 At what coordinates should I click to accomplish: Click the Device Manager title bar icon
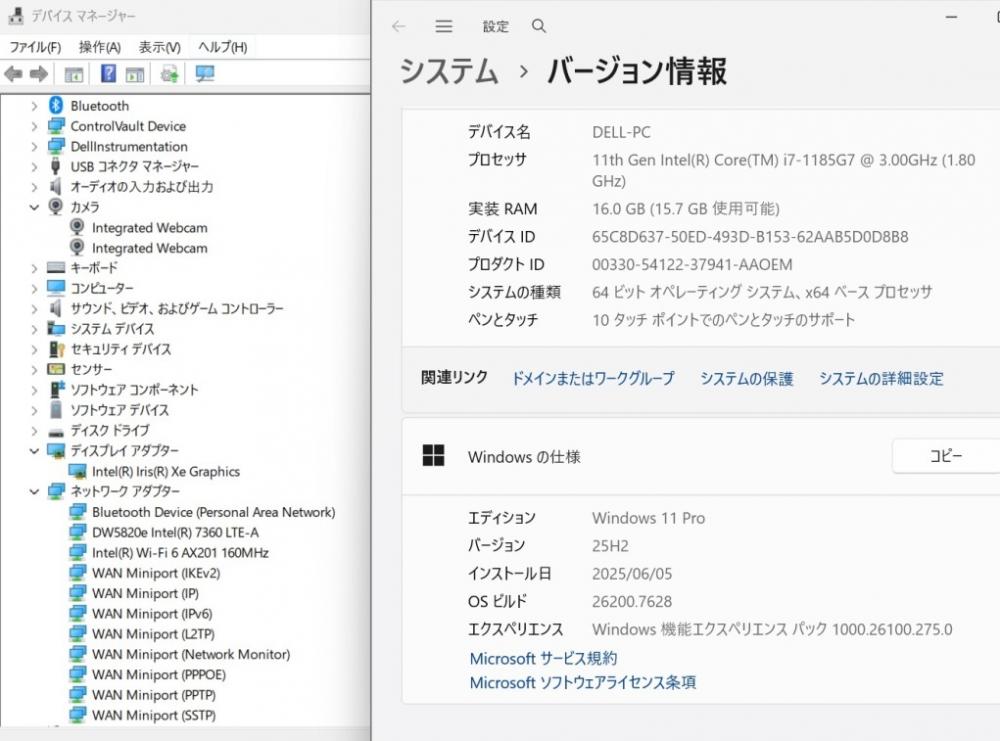click(16, 15)
